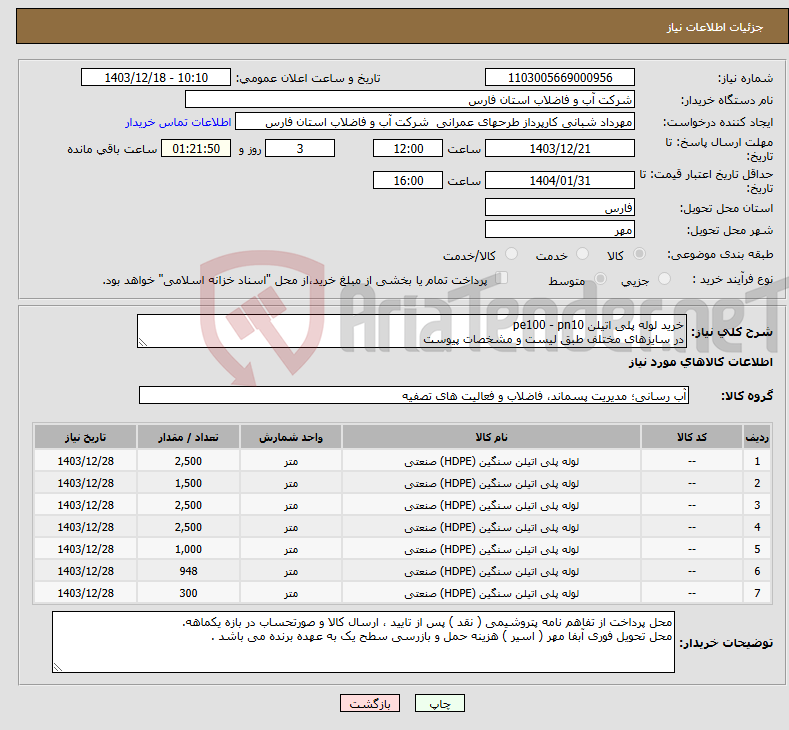Click row 6 quantity 948
The width and height of the screenshot is (789, 730).
click(188, 571)
